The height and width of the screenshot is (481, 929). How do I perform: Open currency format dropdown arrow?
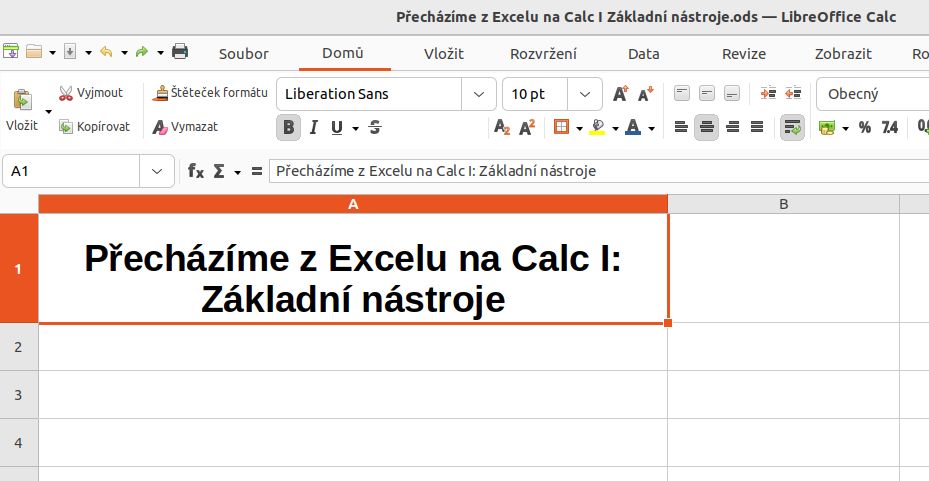(x=845, y=129)
